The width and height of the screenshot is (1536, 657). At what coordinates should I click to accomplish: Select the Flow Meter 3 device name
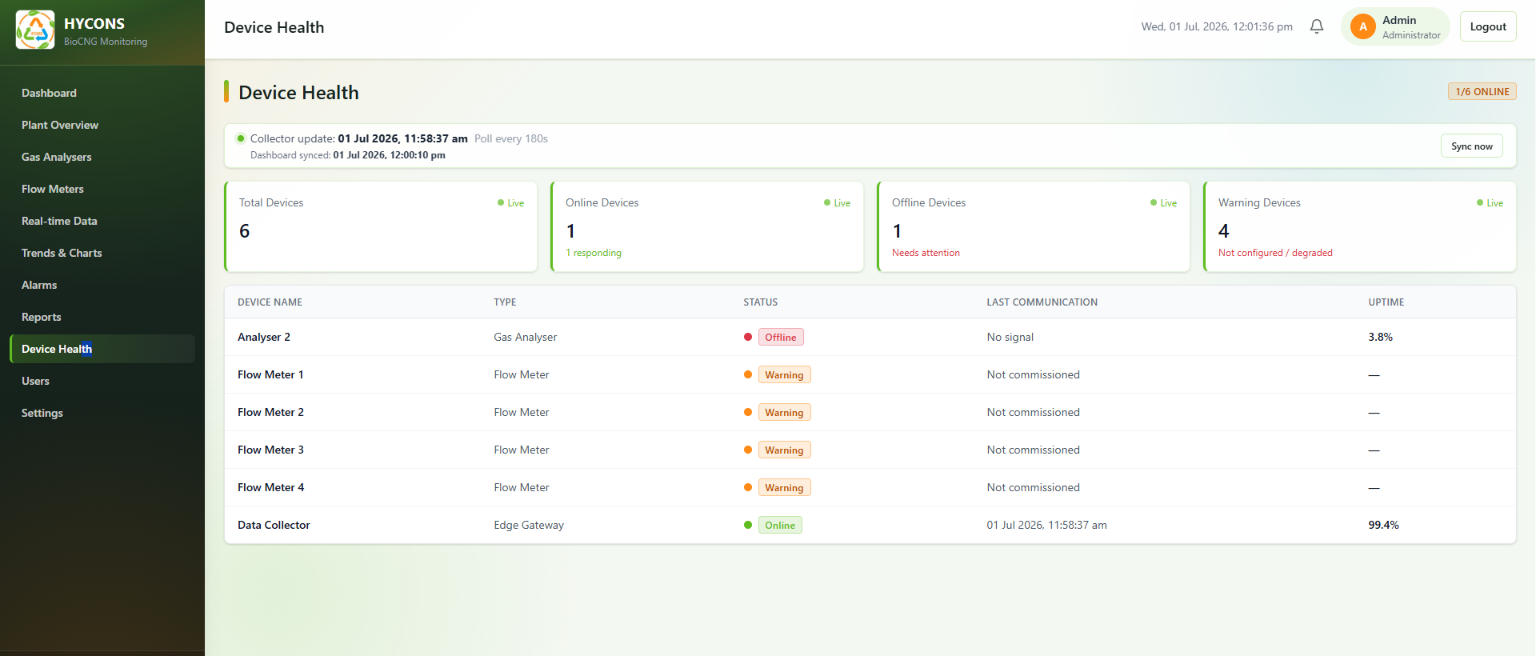271,450
